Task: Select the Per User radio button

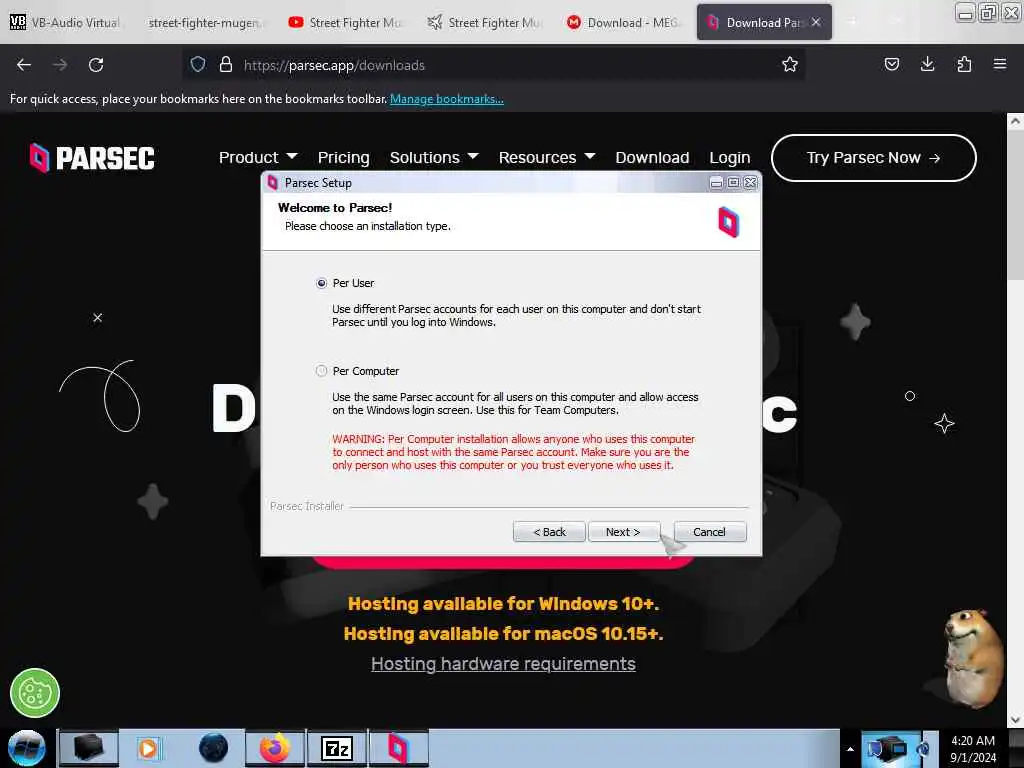Action: tap(321, 283)
